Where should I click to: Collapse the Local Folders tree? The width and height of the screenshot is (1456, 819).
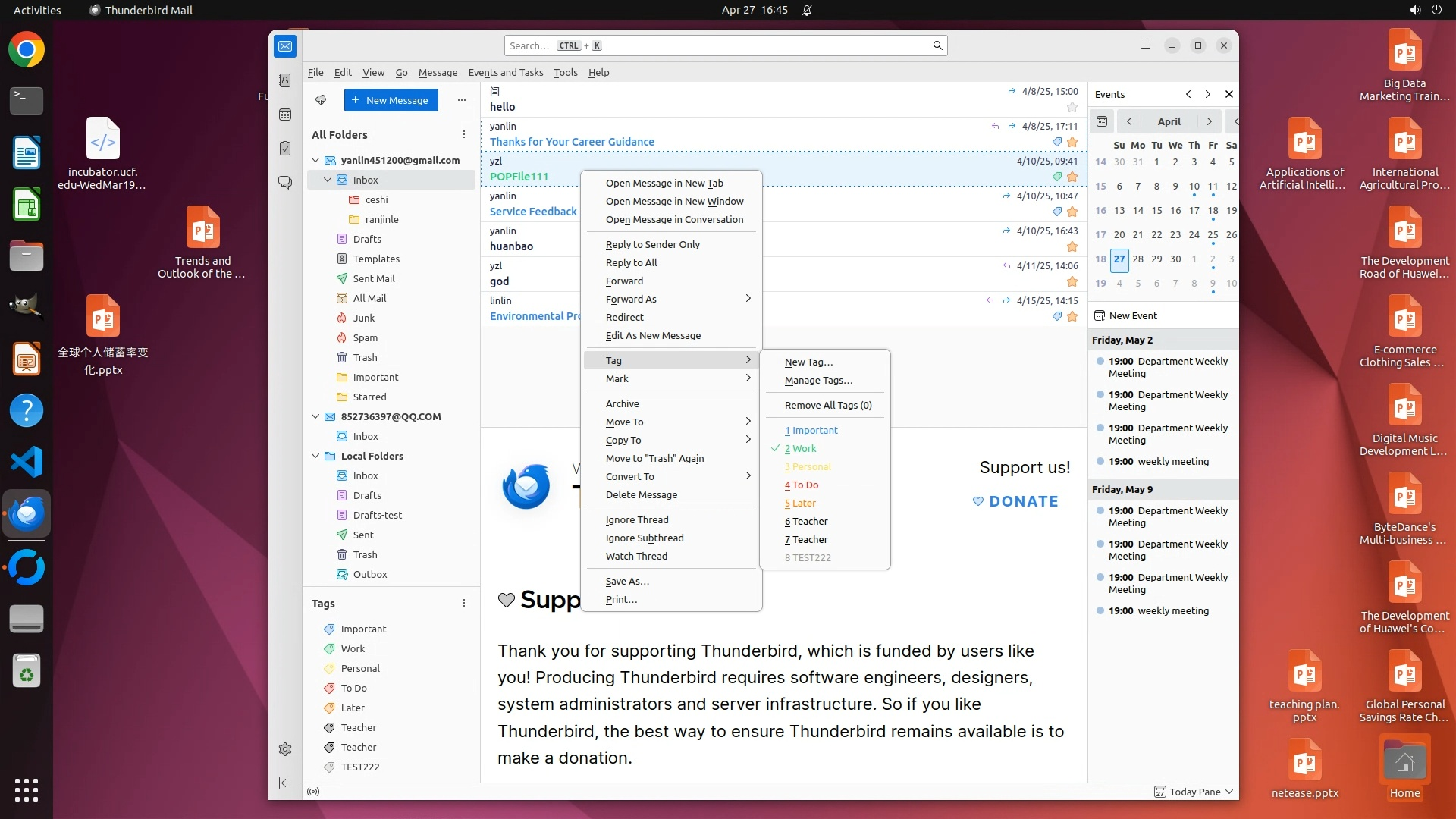[x=316, y=456]
